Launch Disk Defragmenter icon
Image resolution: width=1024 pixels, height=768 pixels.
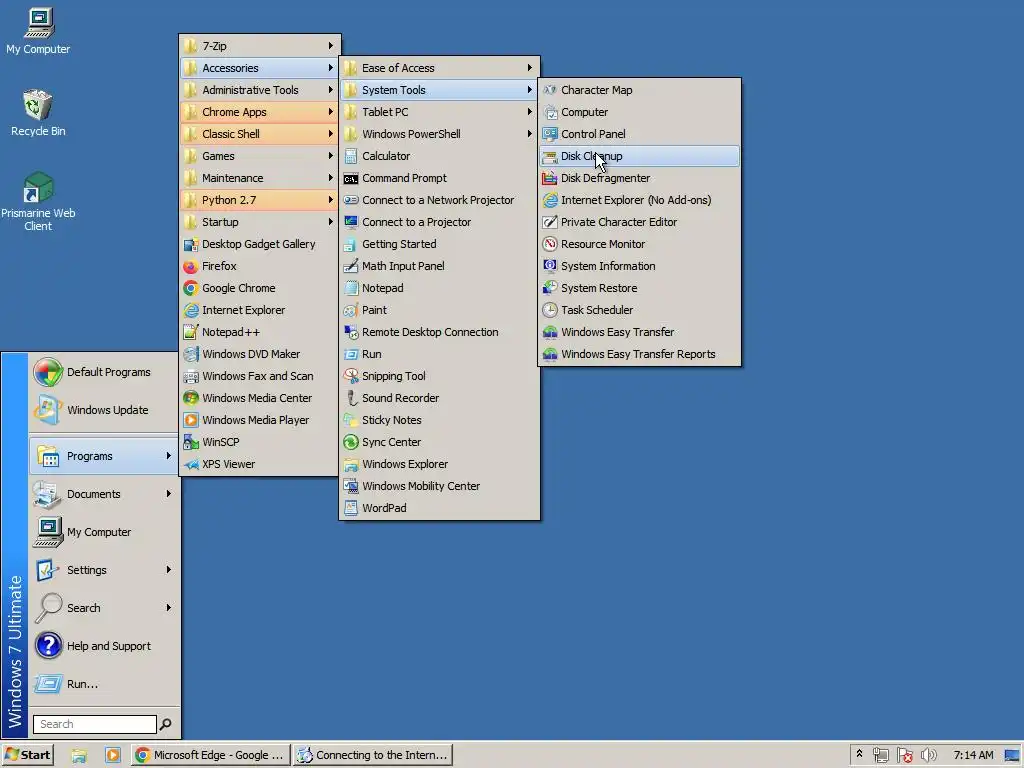(550, 178)
